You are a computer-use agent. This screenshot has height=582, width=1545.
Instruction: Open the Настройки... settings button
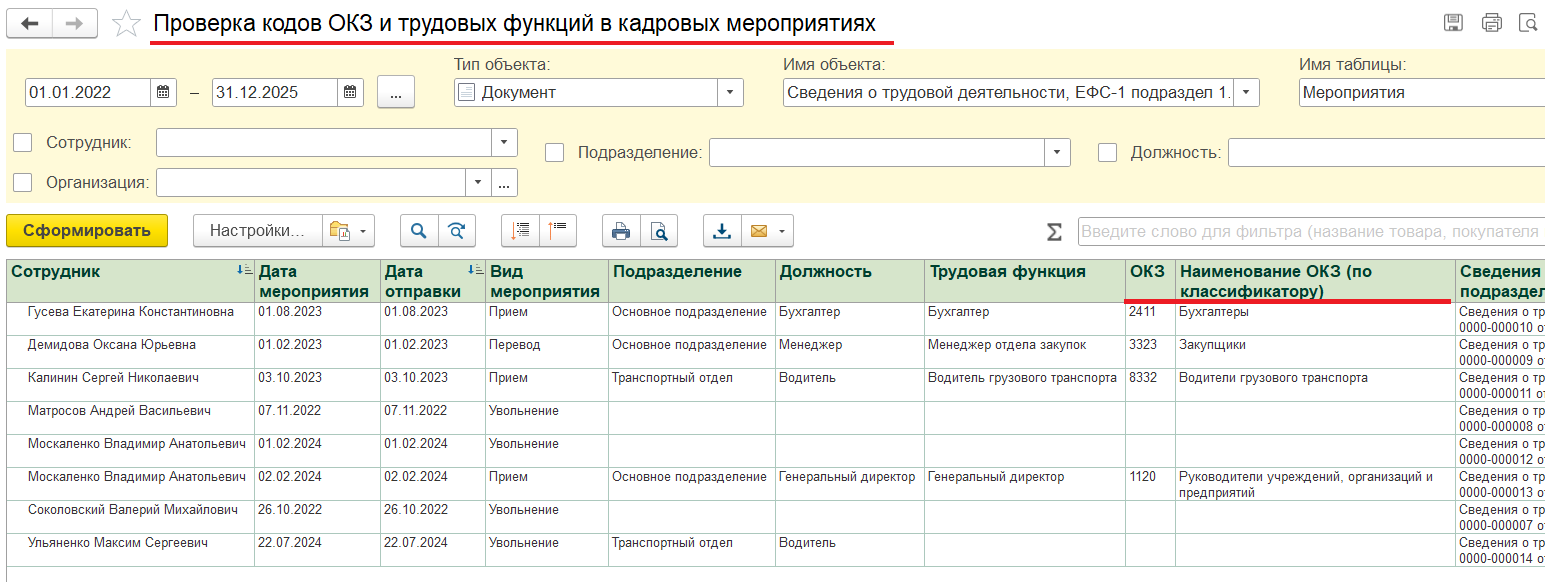click(256, 231)
